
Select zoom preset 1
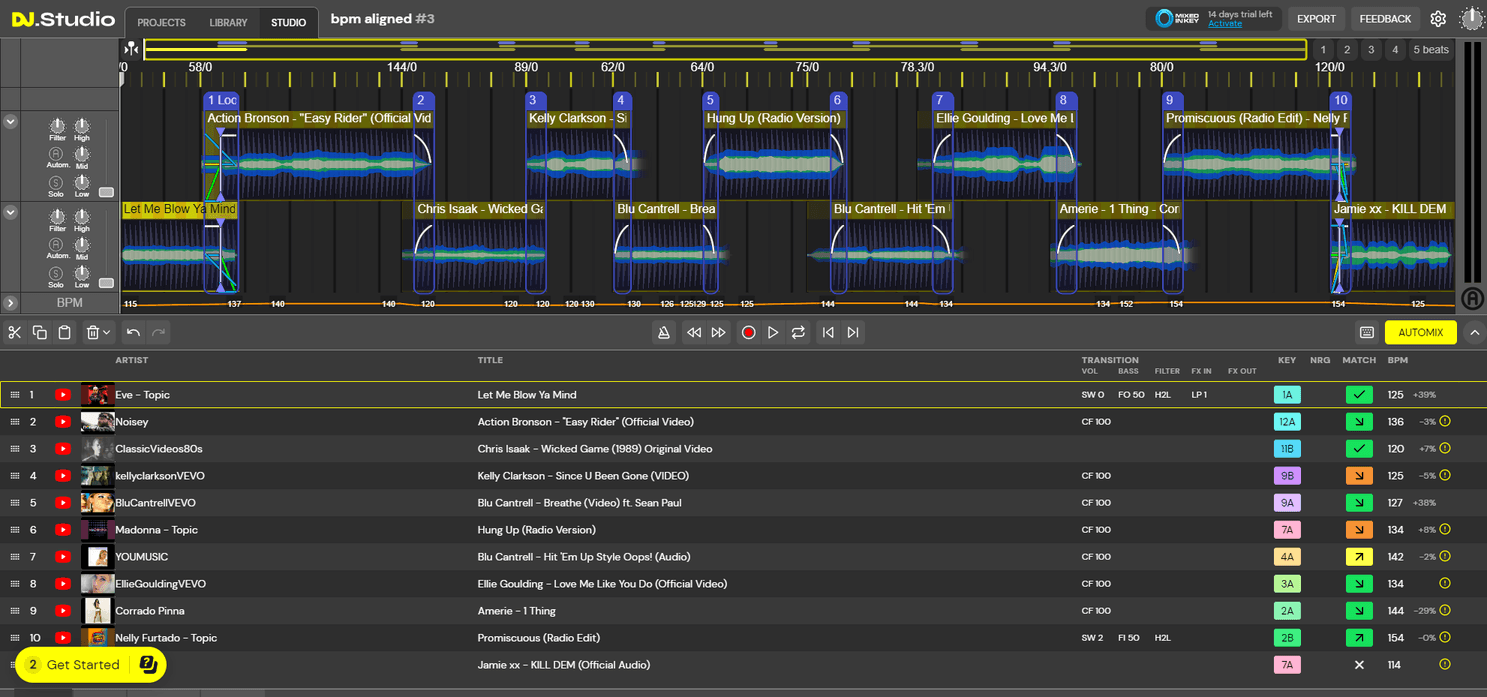(1323, 50)
